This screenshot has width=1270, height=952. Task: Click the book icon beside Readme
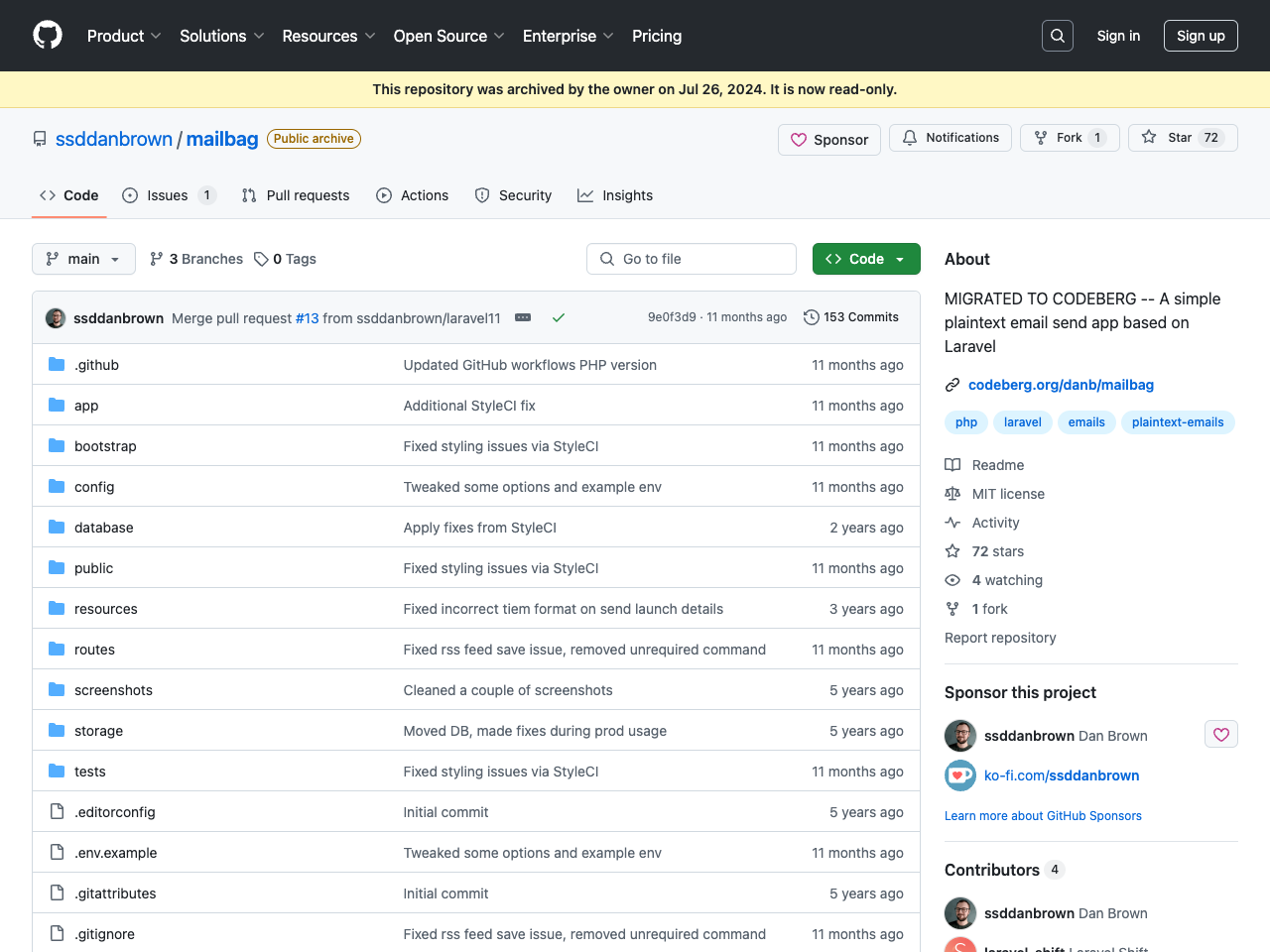click(x=952, y=465)
